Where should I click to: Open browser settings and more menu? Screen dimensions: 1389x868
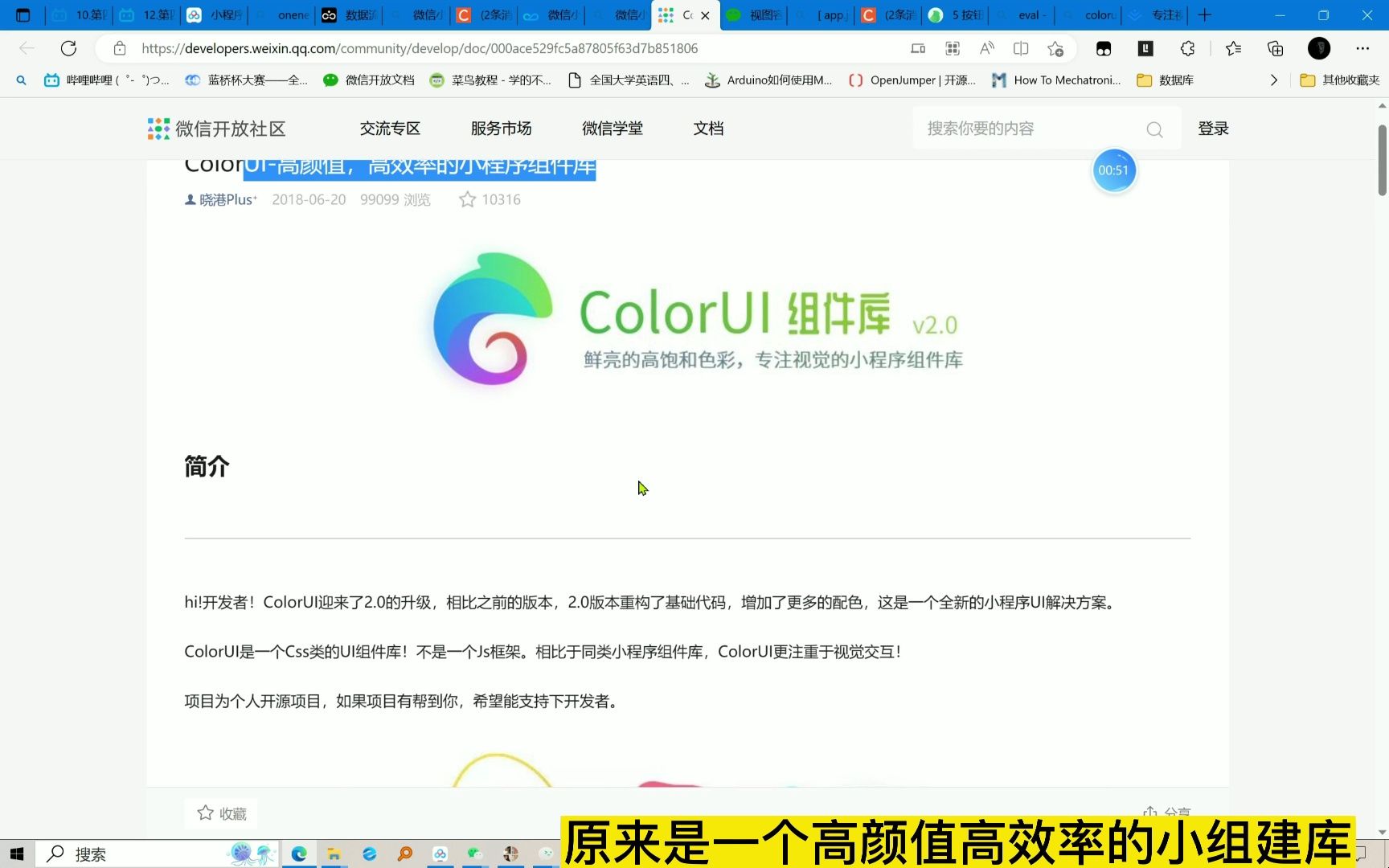(x=1362, y=48)
